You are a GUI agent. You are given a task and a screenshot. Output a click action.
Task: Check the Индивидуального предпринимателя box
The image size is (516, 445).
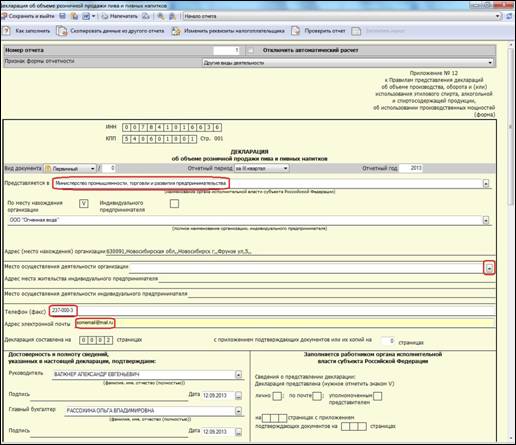pyautogui.click(x=174, y=203)
